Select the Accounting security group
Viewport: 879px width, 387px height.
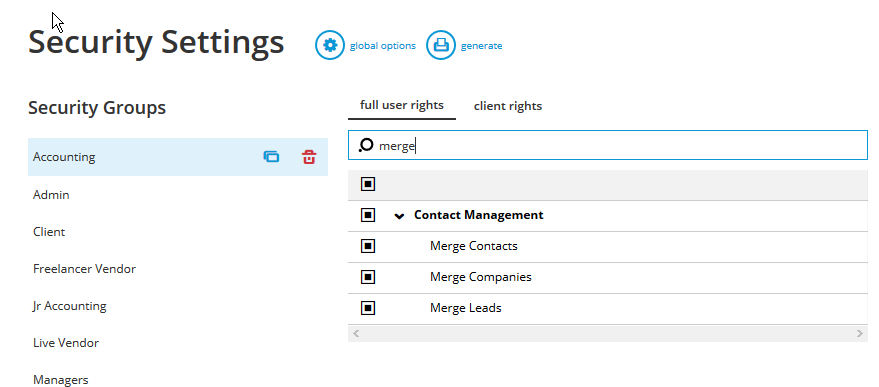[x=178, y=157]
